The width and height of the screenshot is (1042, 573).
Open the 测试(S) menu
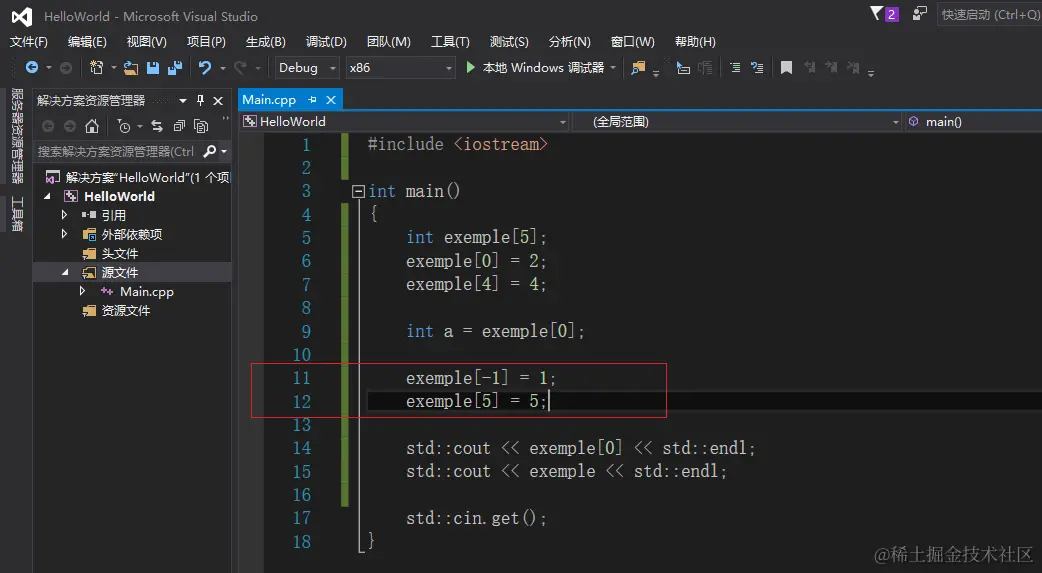(x=509, y=42)
